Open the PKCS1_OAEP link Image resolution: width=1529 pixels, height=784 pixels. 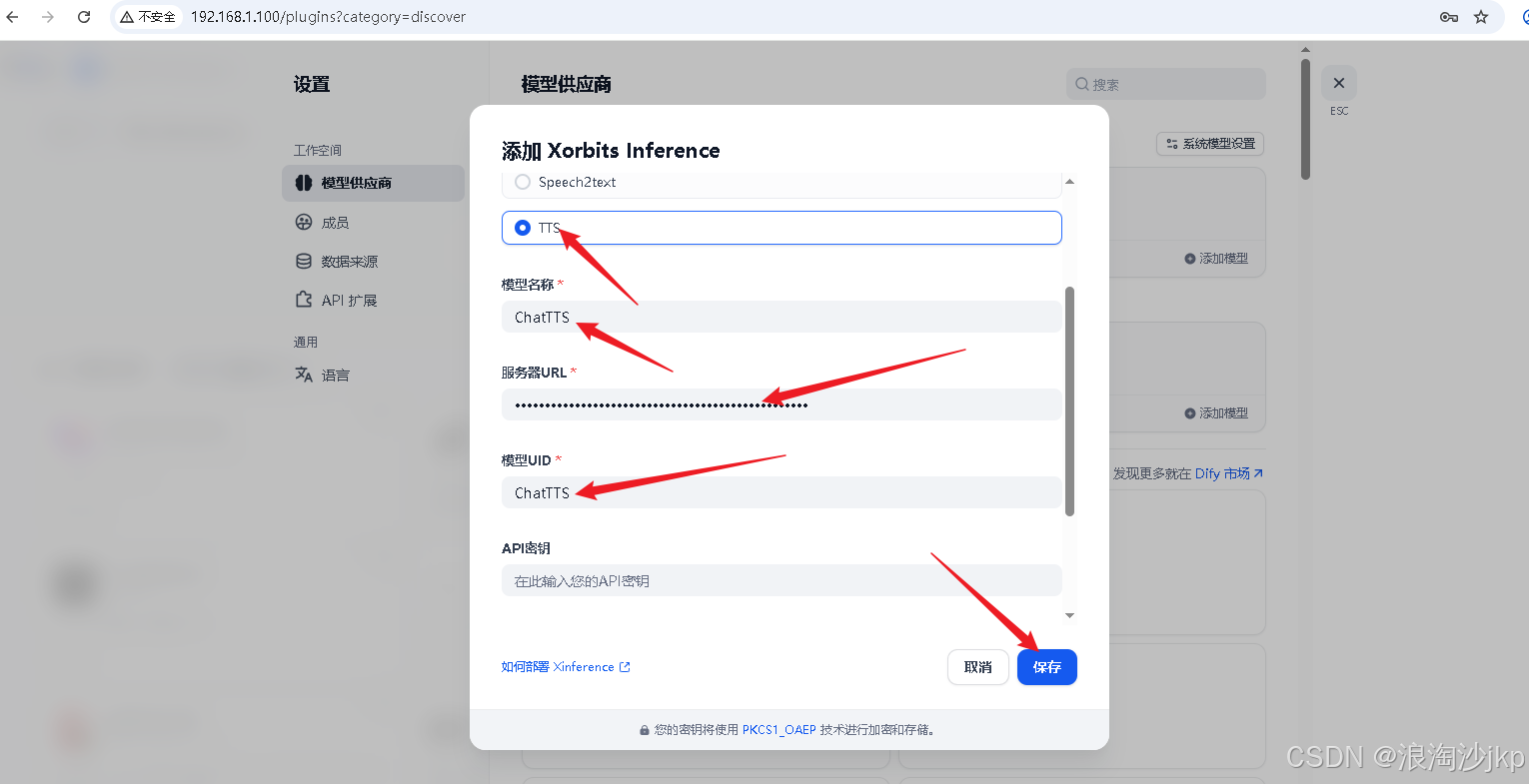[779, 730]
